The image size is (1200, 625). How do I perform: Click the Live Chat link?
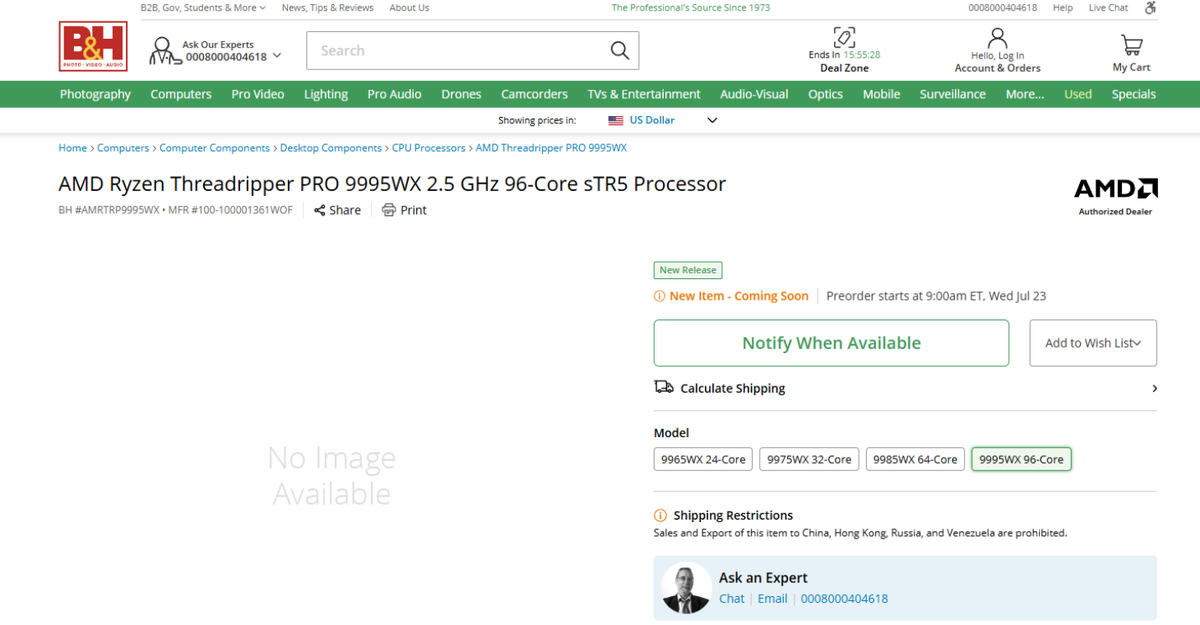pos(1108,8)
